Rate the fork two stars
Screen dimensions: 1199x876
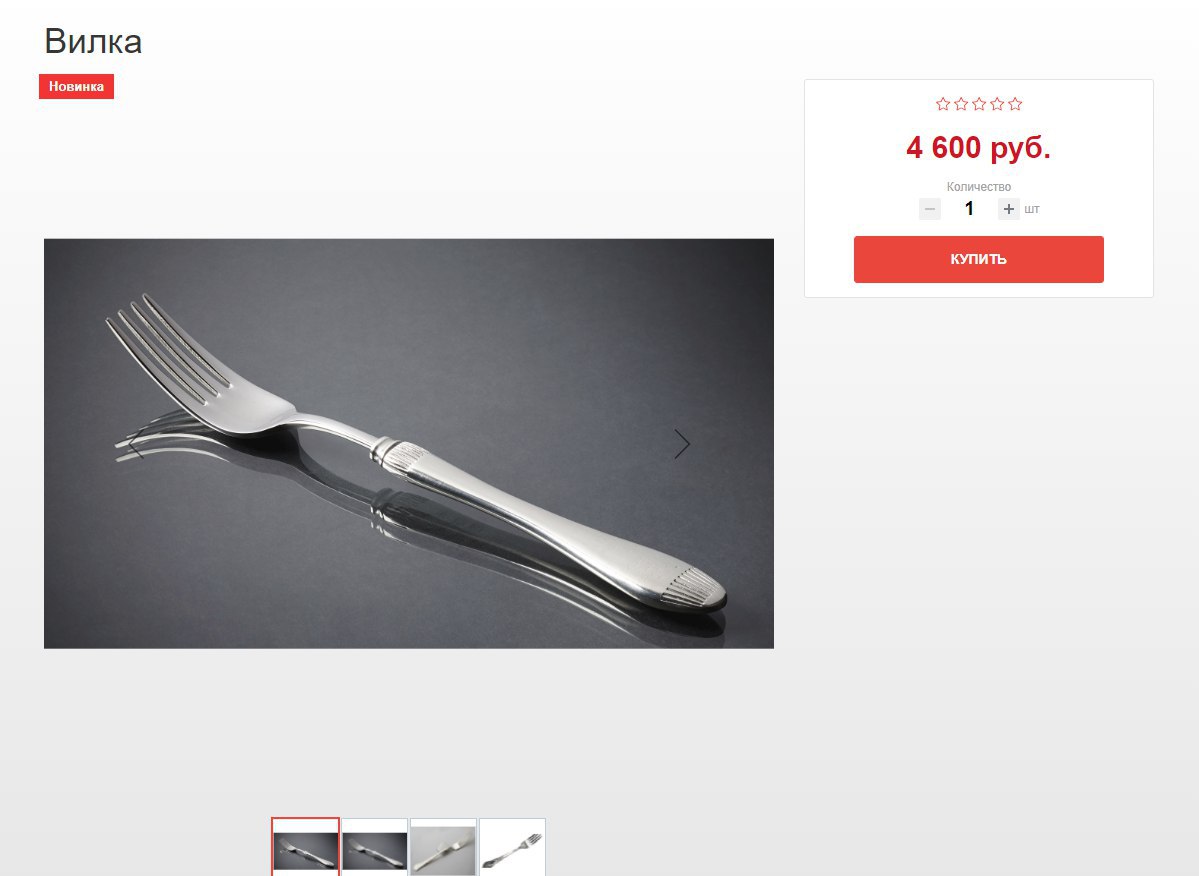point(961,104)
